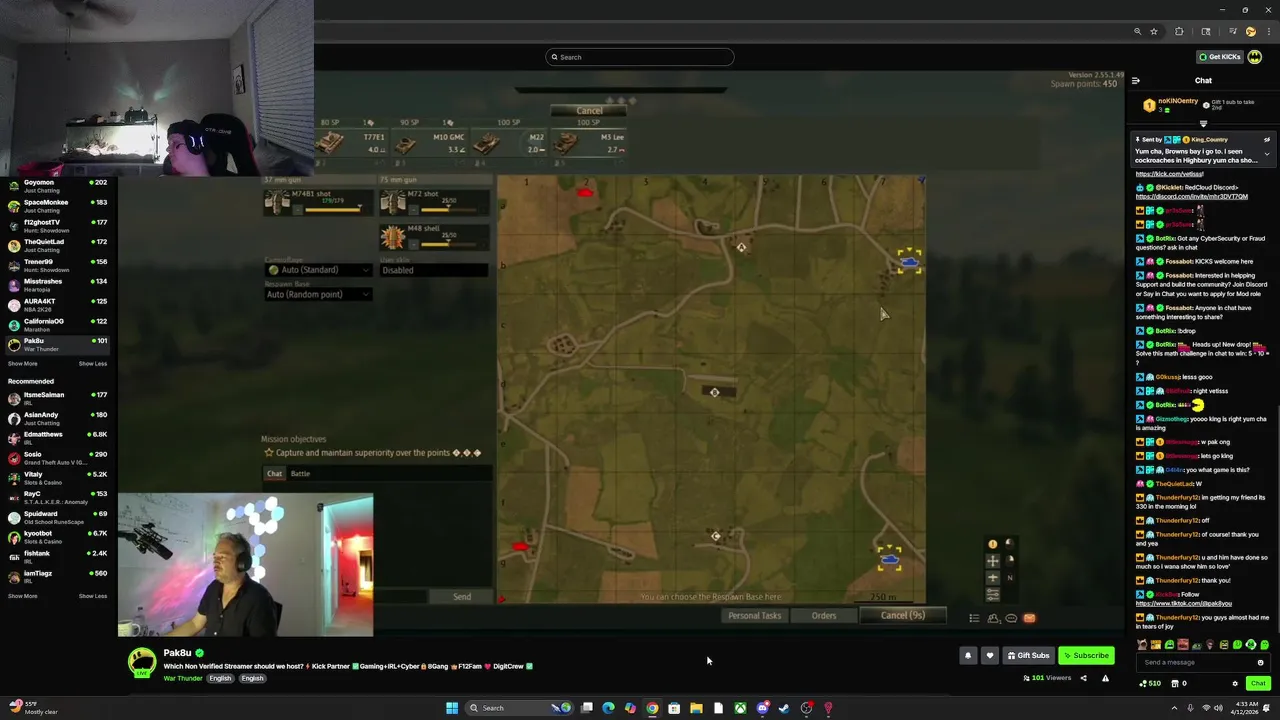Click the Gift Subs button
Image resolution: width=1280 pixels, height=720 pixels.
1028,656
